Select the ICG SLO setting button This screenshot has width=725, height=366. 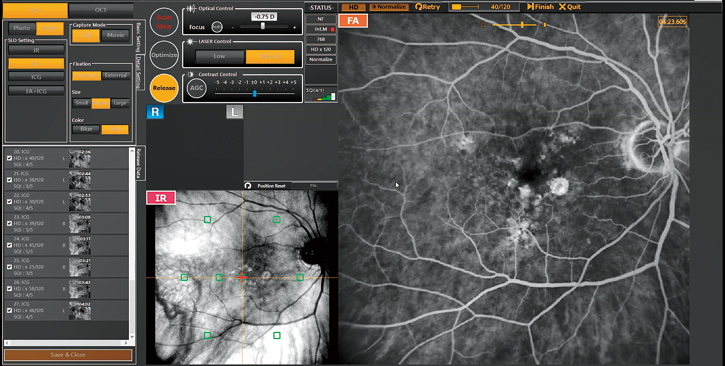pos(36,77)
